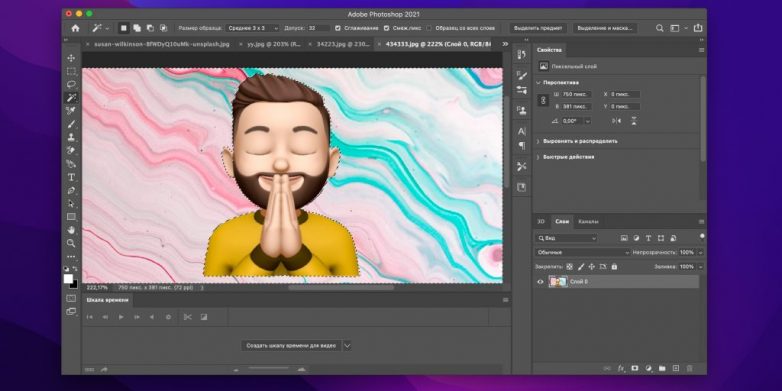Open the Непрозрачность opacity dropdown arrow
The width and height of the screenshot is (782, 391).
(700, 252)
